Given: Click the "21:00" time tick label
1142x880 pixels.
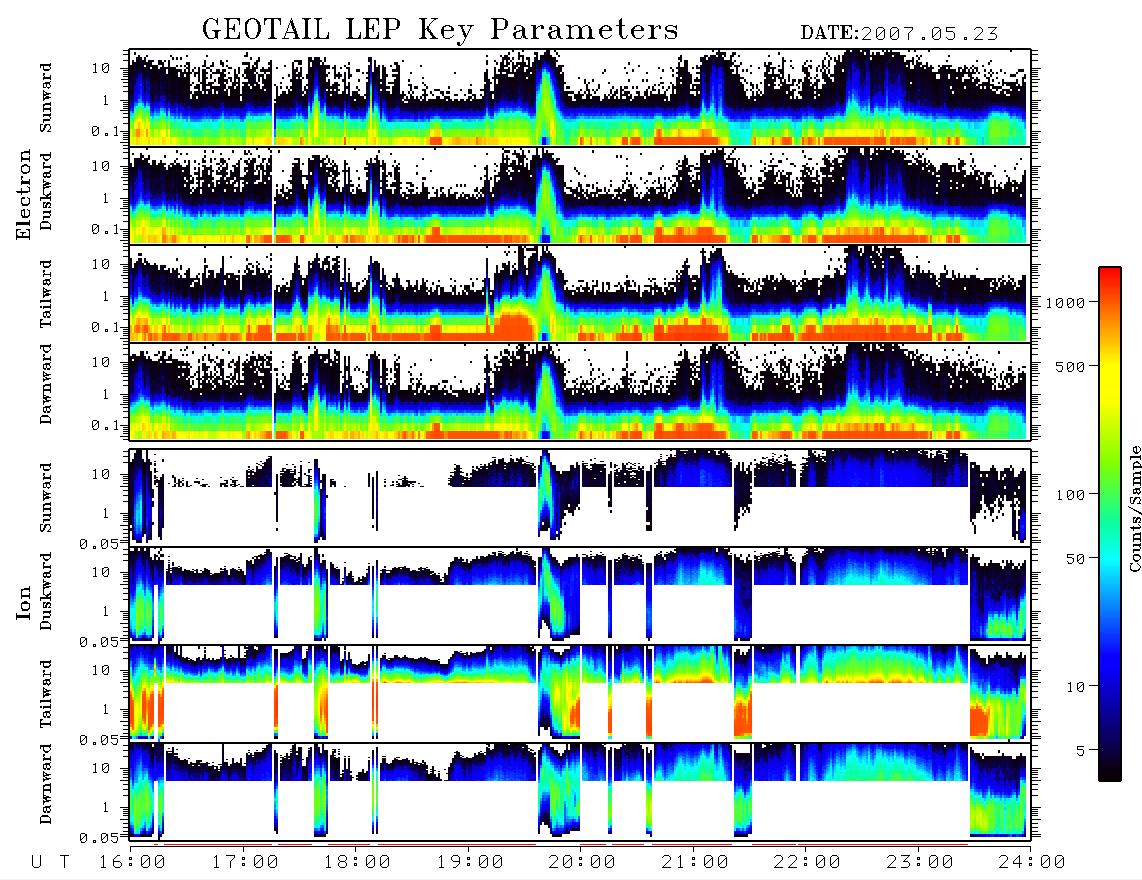Looking at the screenshot, I should [695, 862].
